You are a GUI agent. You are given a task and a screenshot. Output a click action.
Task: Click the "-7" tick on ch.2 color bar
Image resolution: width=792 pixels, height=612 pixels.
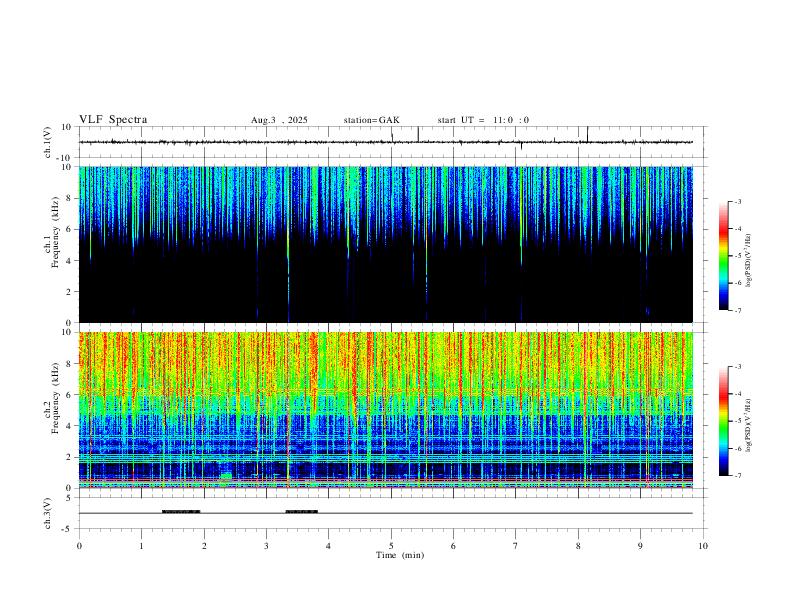tap(737, 476)
